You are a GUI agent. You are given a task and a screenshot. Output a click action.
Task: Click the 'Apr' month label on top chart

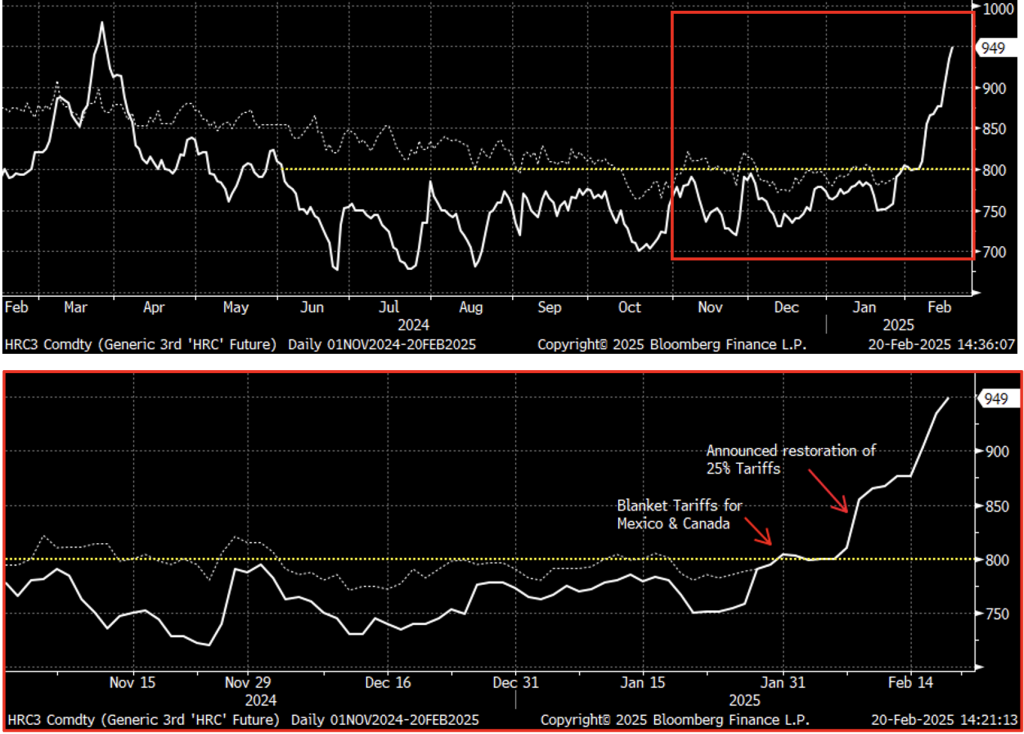(154, 308)
